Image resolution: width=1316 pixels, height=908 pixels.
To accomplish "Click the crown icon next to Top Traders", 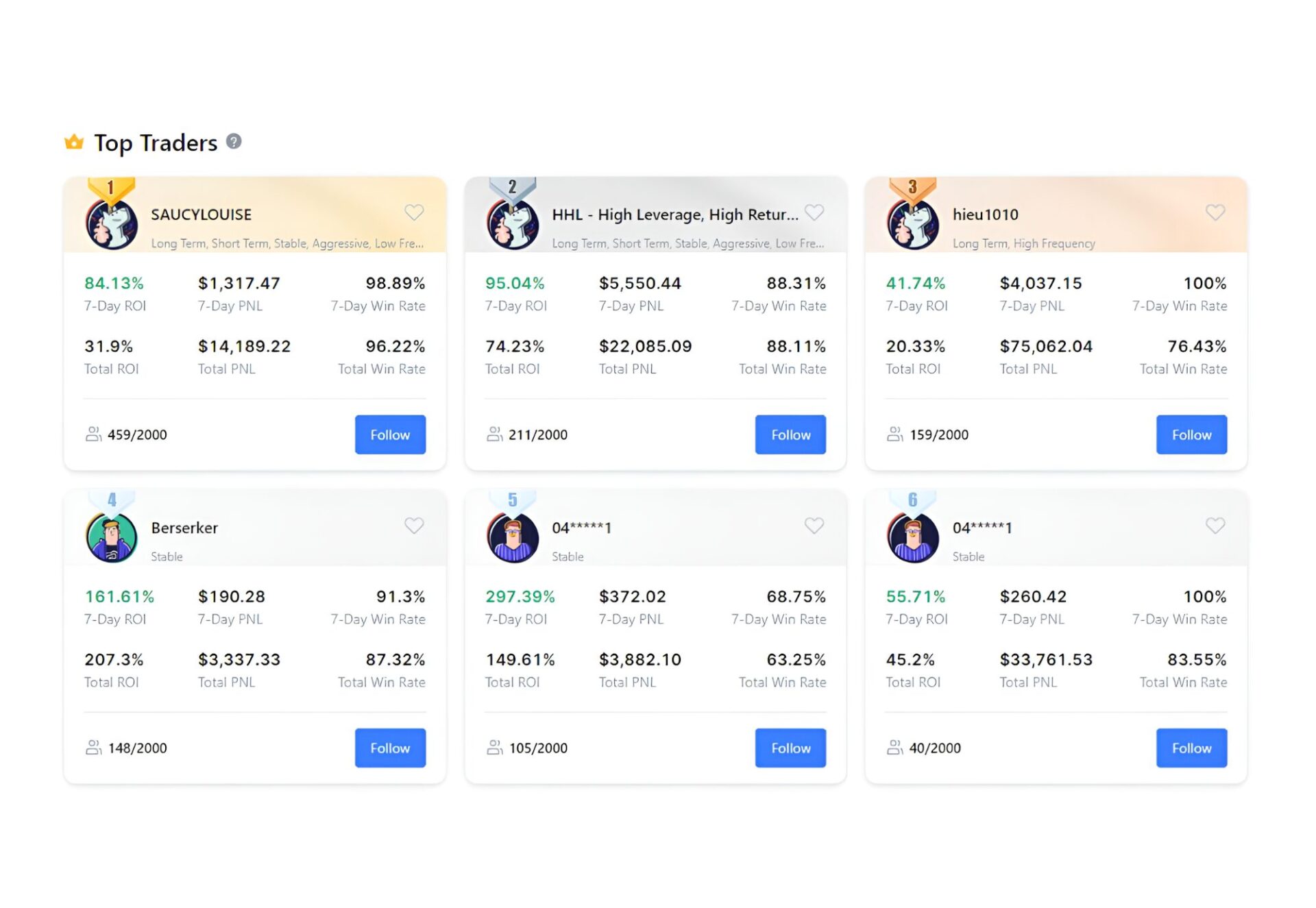I will (74, 142).
